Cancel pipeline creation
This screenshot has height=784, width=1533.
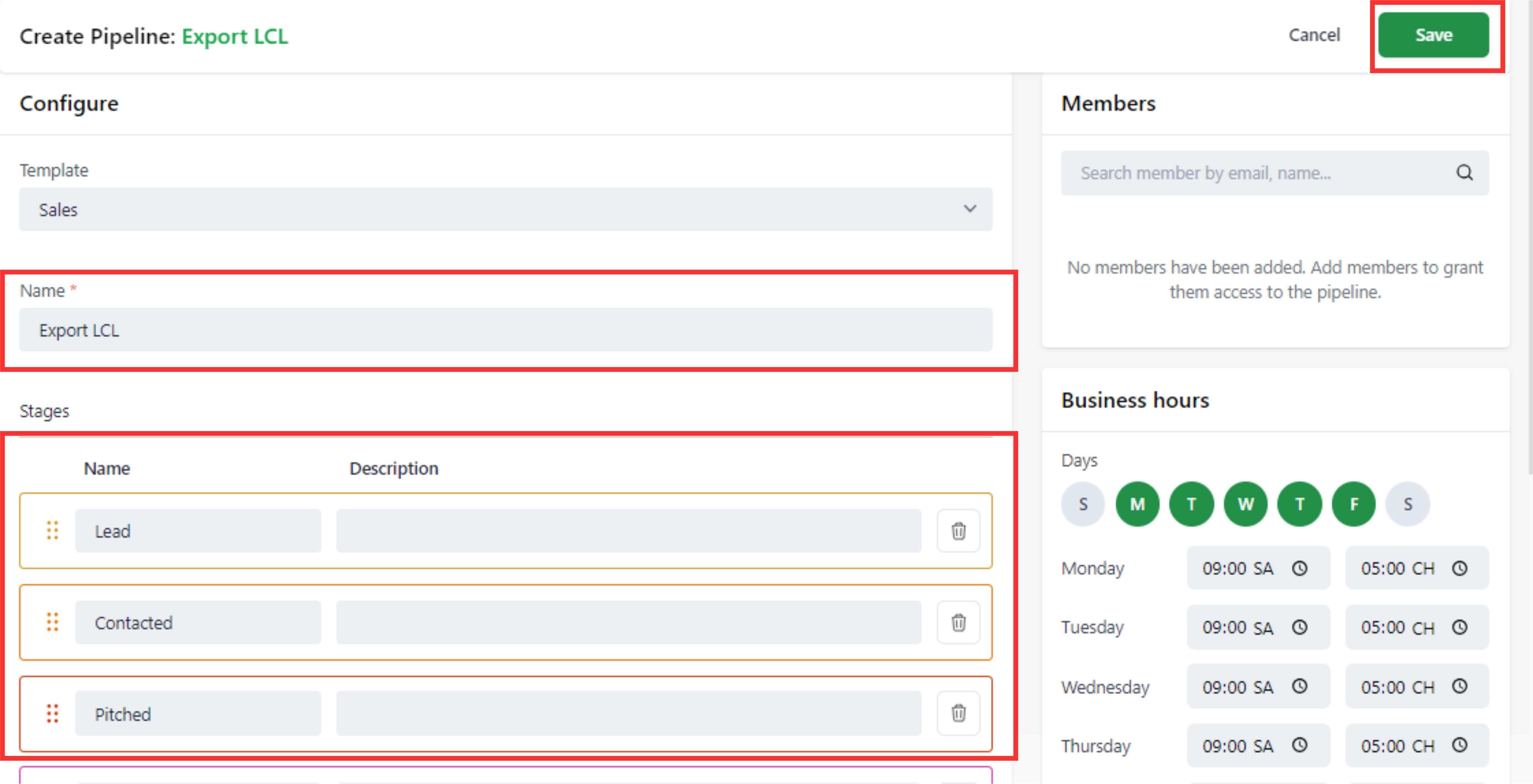pos(1314,35)
